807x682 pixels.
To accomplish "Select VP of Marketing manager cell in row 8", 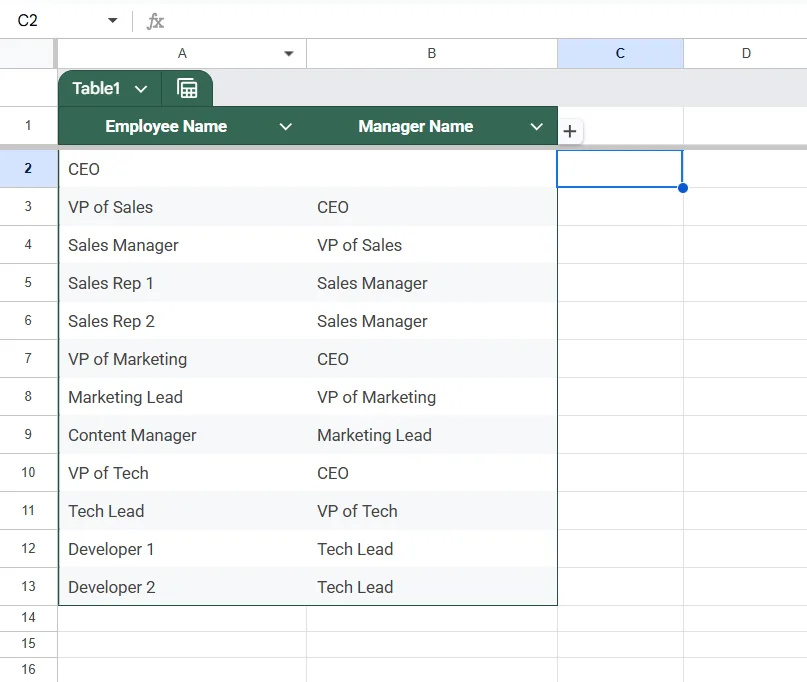I will tap(432, 397).
